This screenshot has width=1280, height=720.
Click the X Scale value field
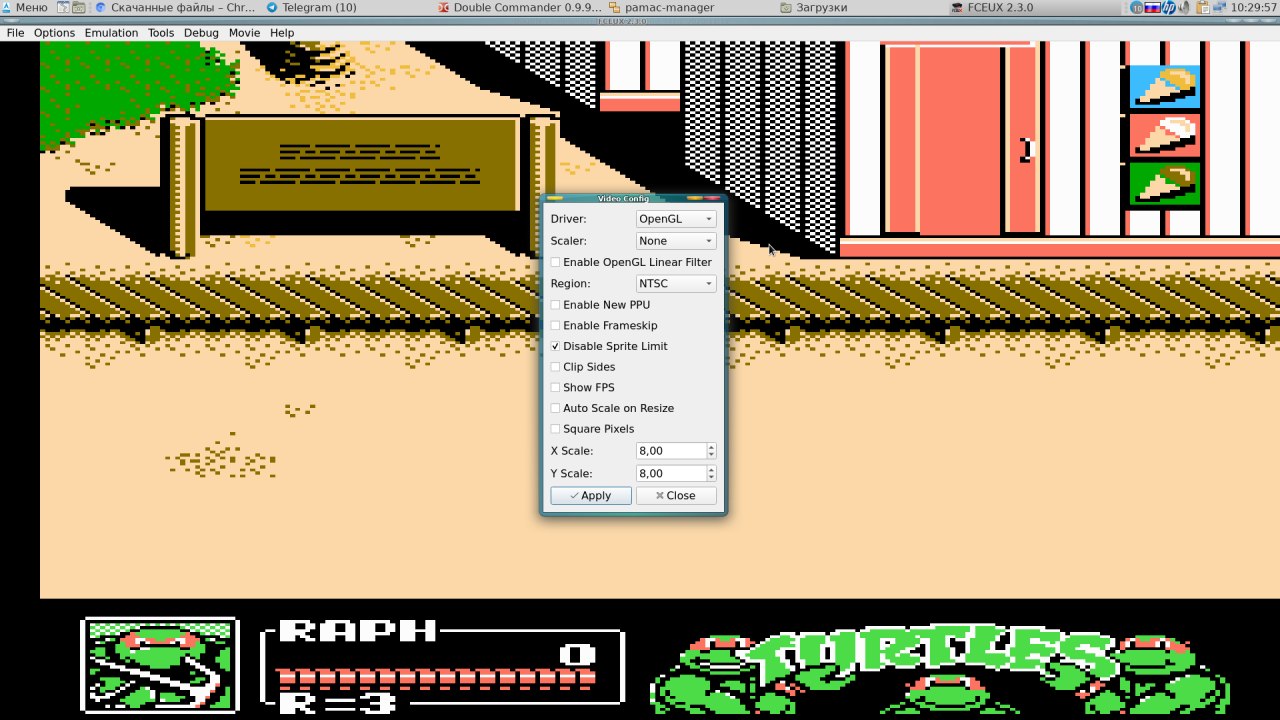[670, 451]
